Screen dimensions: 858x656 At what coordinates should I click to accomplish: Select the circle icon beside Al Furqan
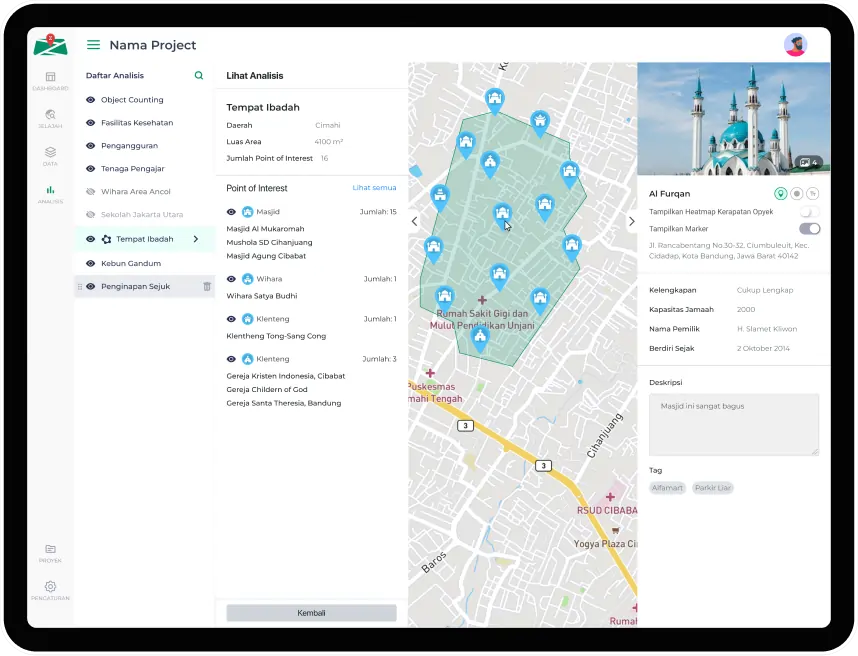797,193
